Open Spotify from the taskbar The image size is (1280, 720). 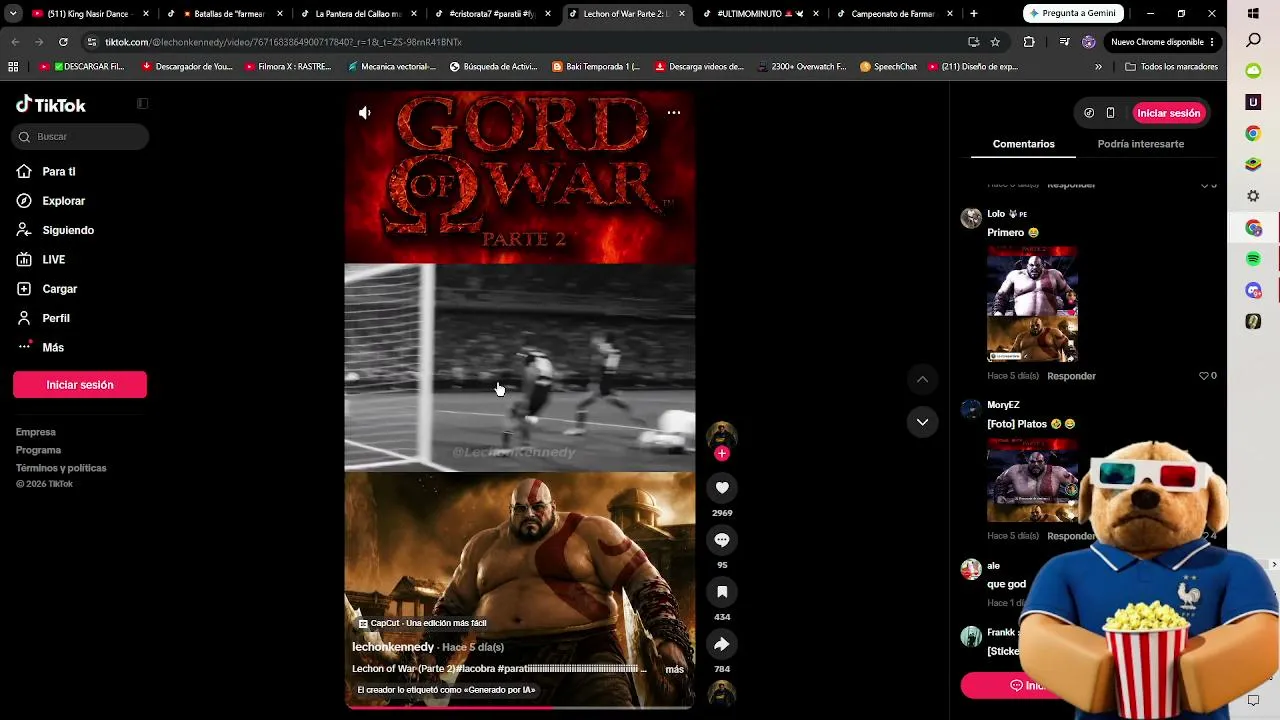pos(1253,259)
